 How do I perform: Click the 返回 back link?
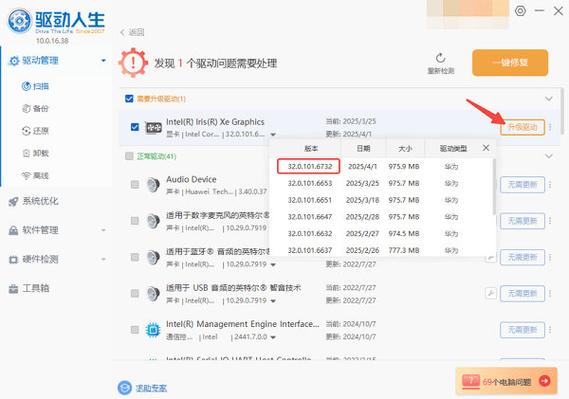click(132, 32)
